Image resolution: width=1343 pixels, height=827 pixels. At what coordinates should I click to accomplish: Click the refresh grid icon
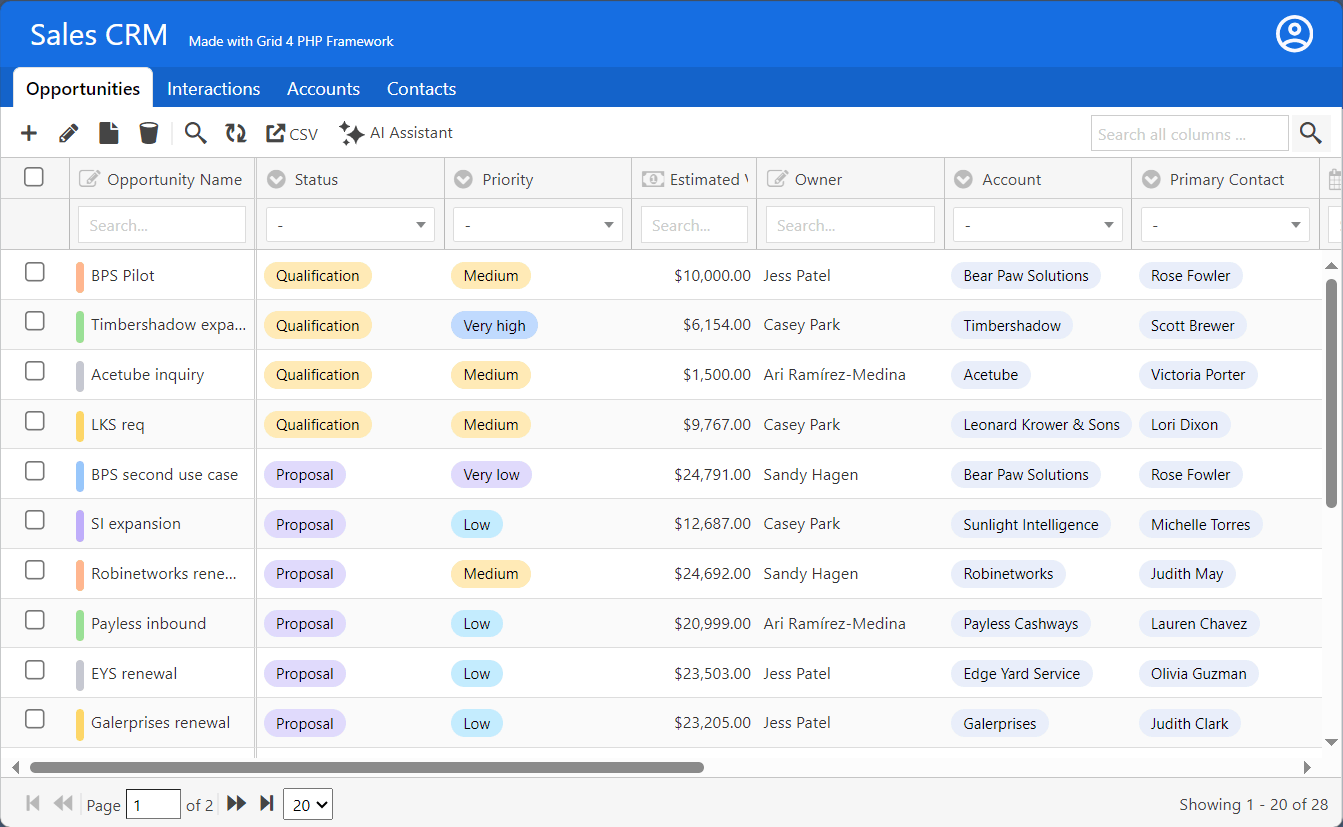[x=236, y=133]
